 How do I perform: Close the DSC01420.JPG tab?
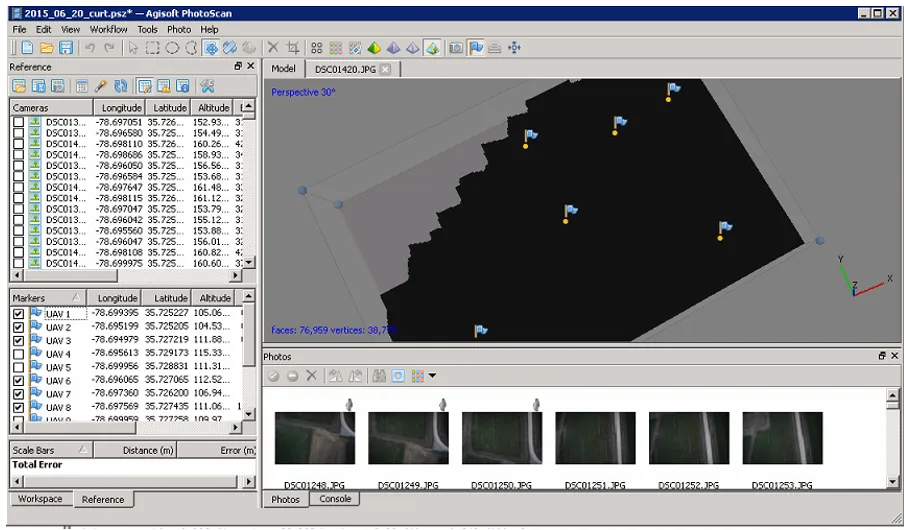point(385,69)
